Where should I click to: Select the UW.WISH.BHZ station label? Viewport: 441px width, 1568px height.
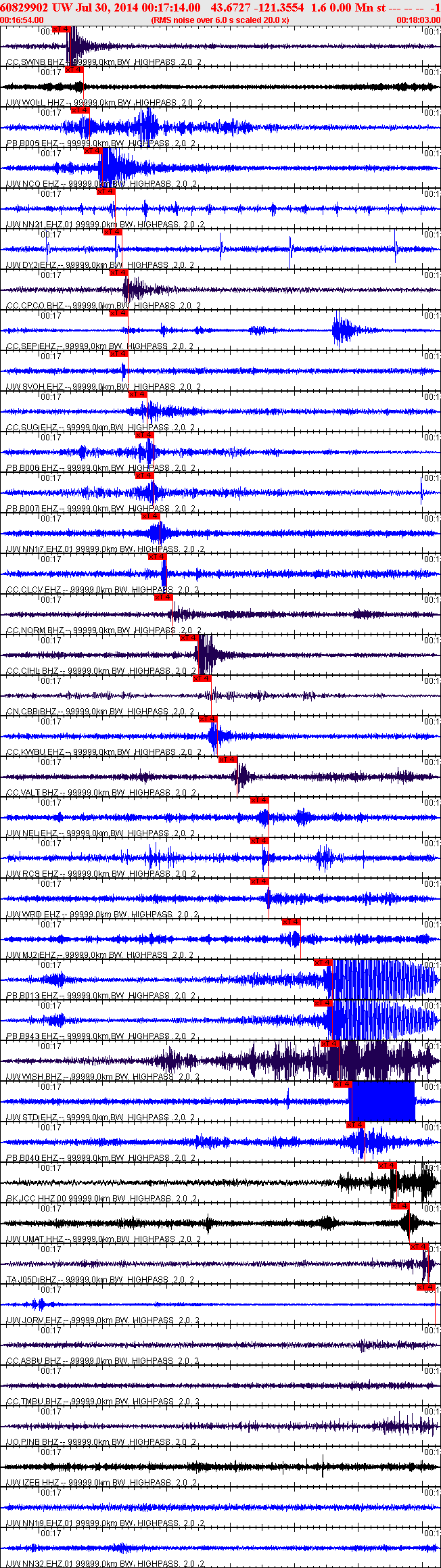tap(35, 1077)
